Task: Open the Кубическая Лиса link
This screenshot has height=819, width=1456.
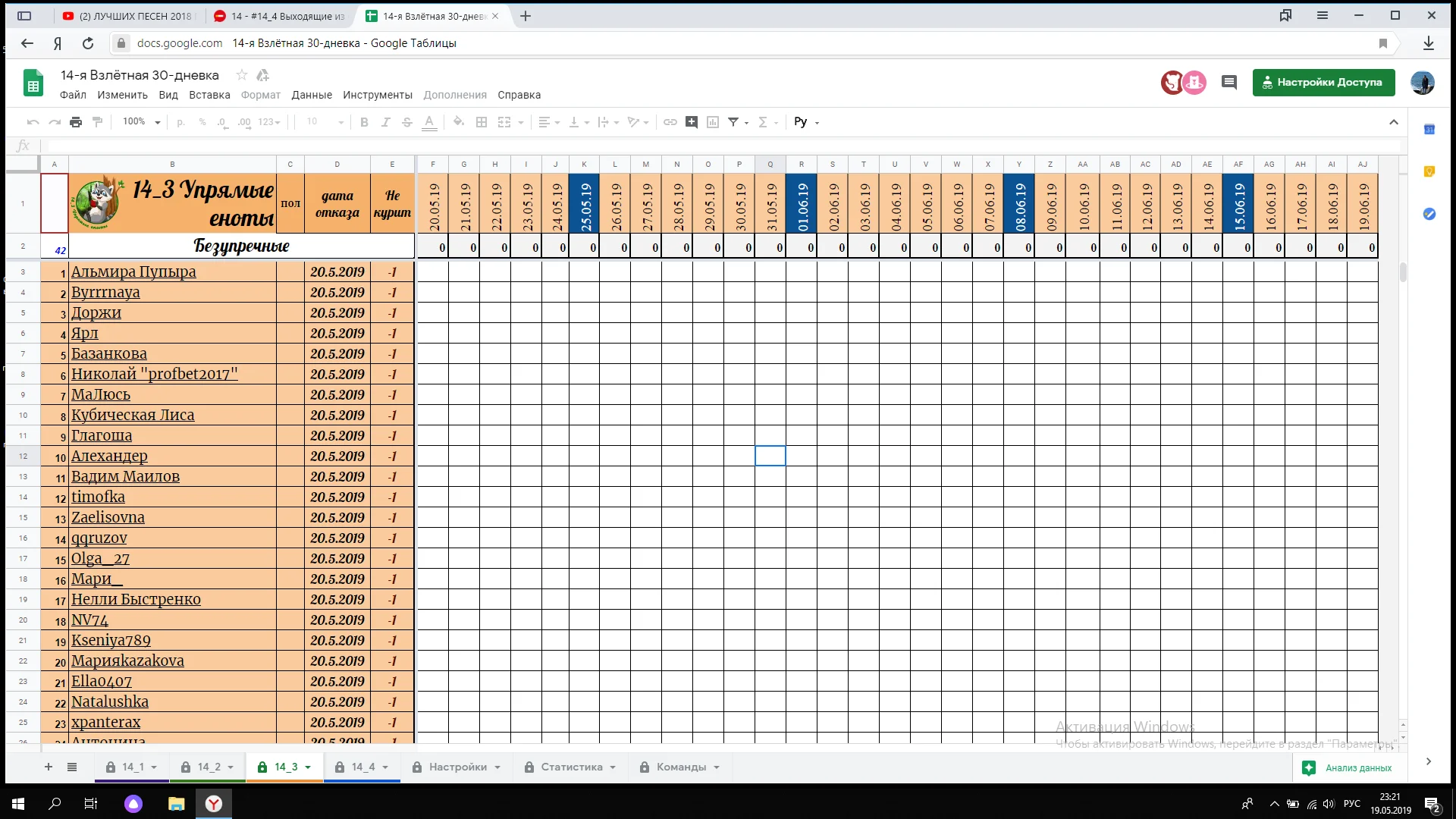Action: (133, 416)
